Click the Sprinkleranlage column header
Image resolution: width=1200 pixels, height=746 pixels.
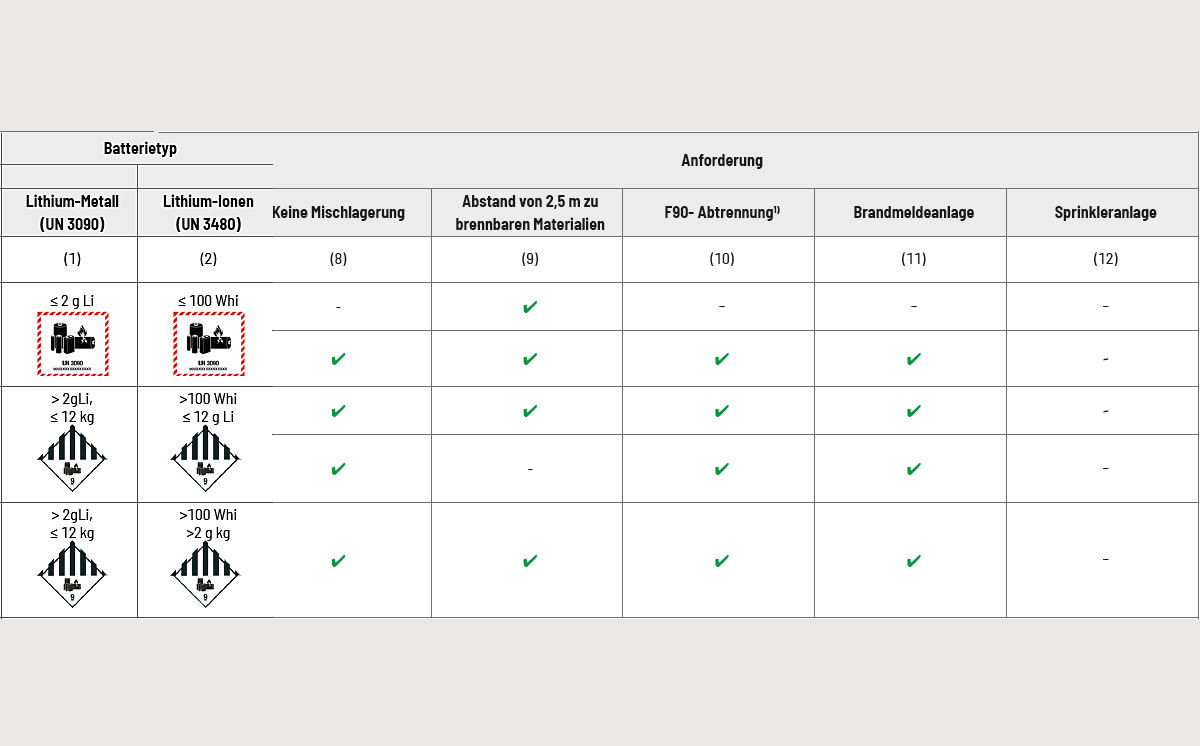coord(1105,213)
